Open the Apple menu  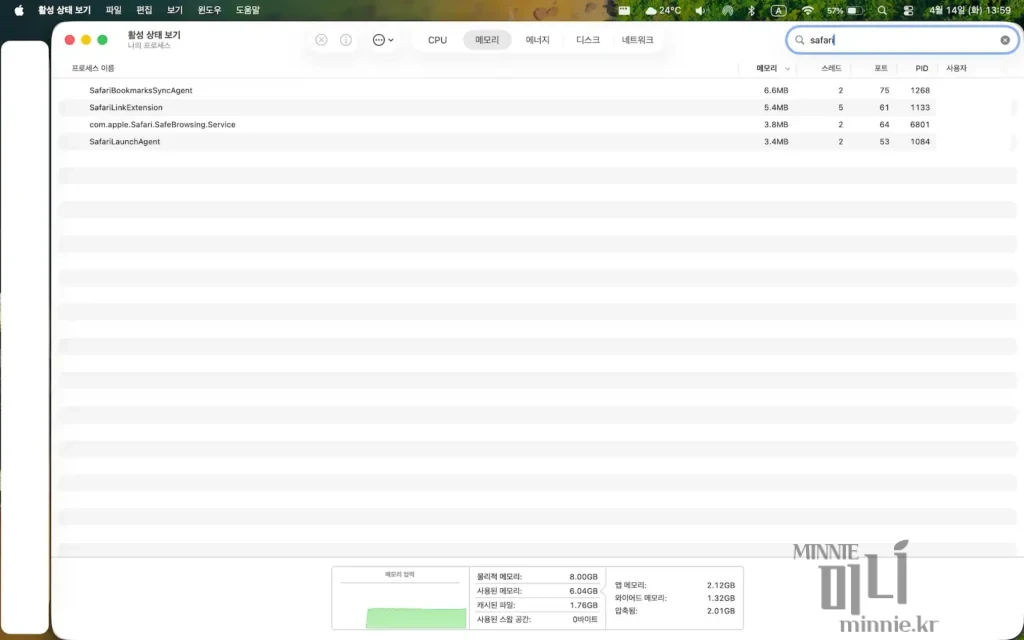(x=17, y=10)
